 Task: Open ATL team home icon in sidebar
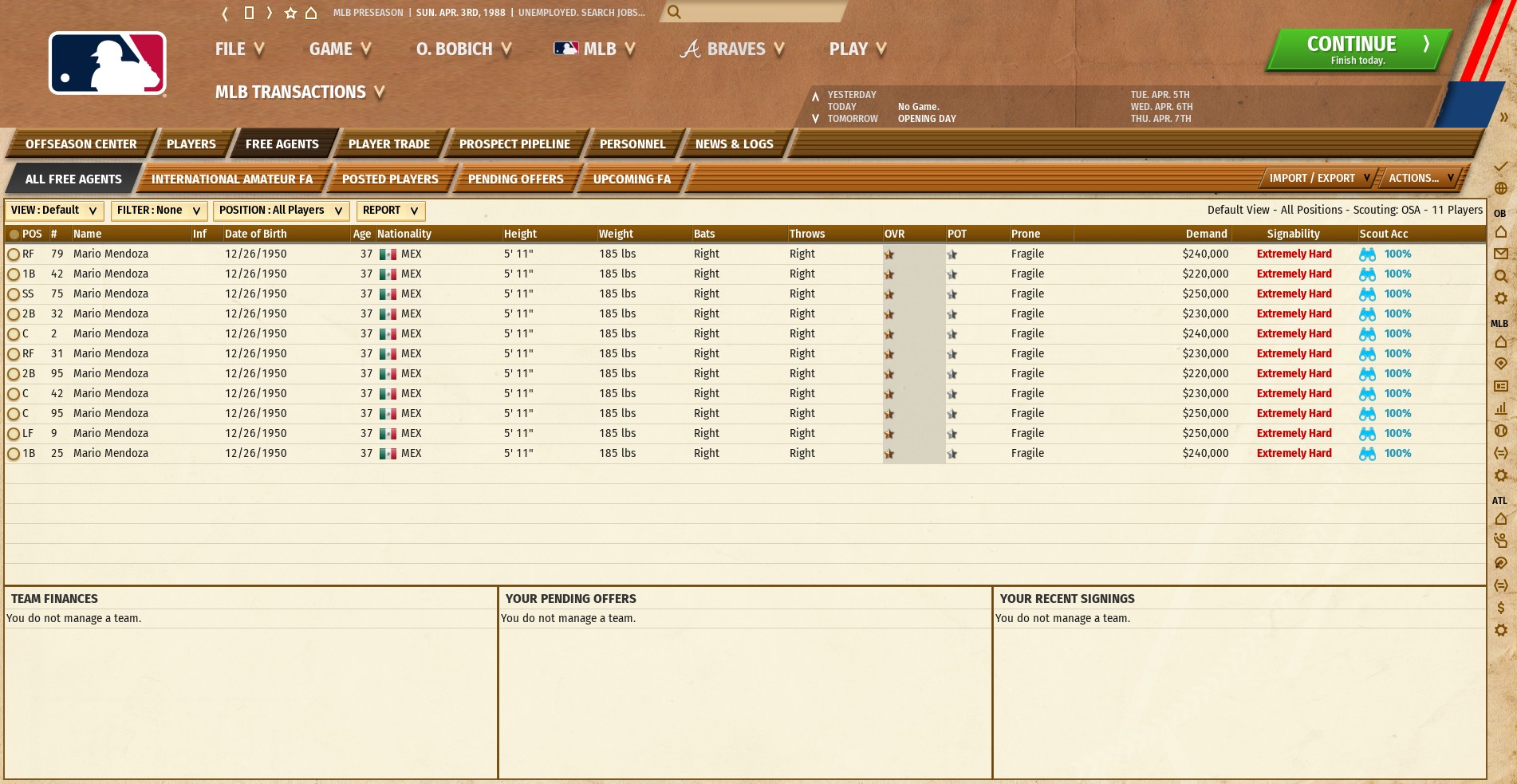(1500, 518)
